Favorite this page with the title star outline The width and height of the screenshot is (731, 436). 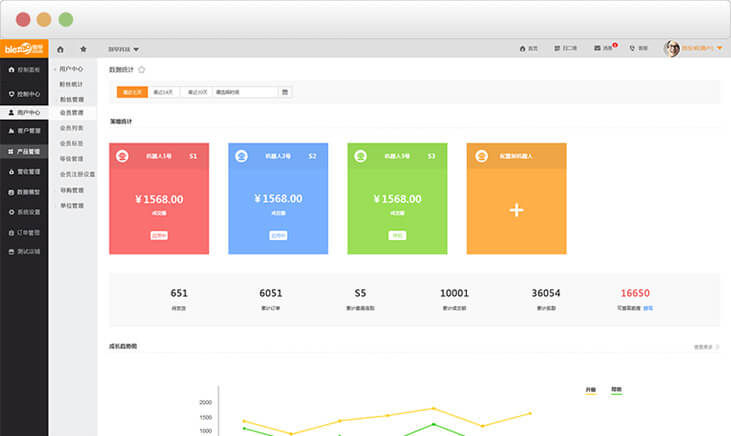pyautogui.click(x=142, y=69)
